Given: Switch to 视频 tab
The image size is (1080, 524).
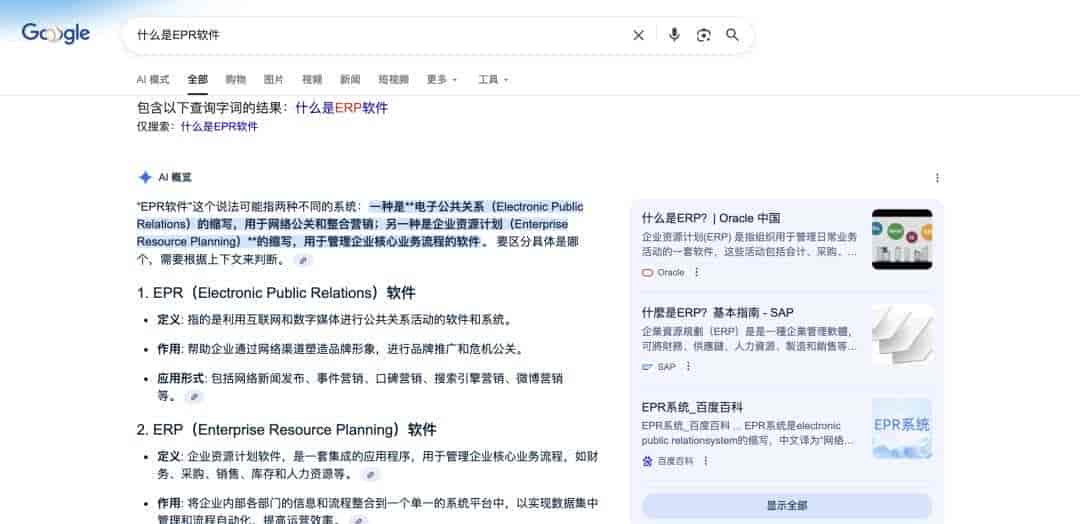Looking at the screenshot, I should pos(312,79).
